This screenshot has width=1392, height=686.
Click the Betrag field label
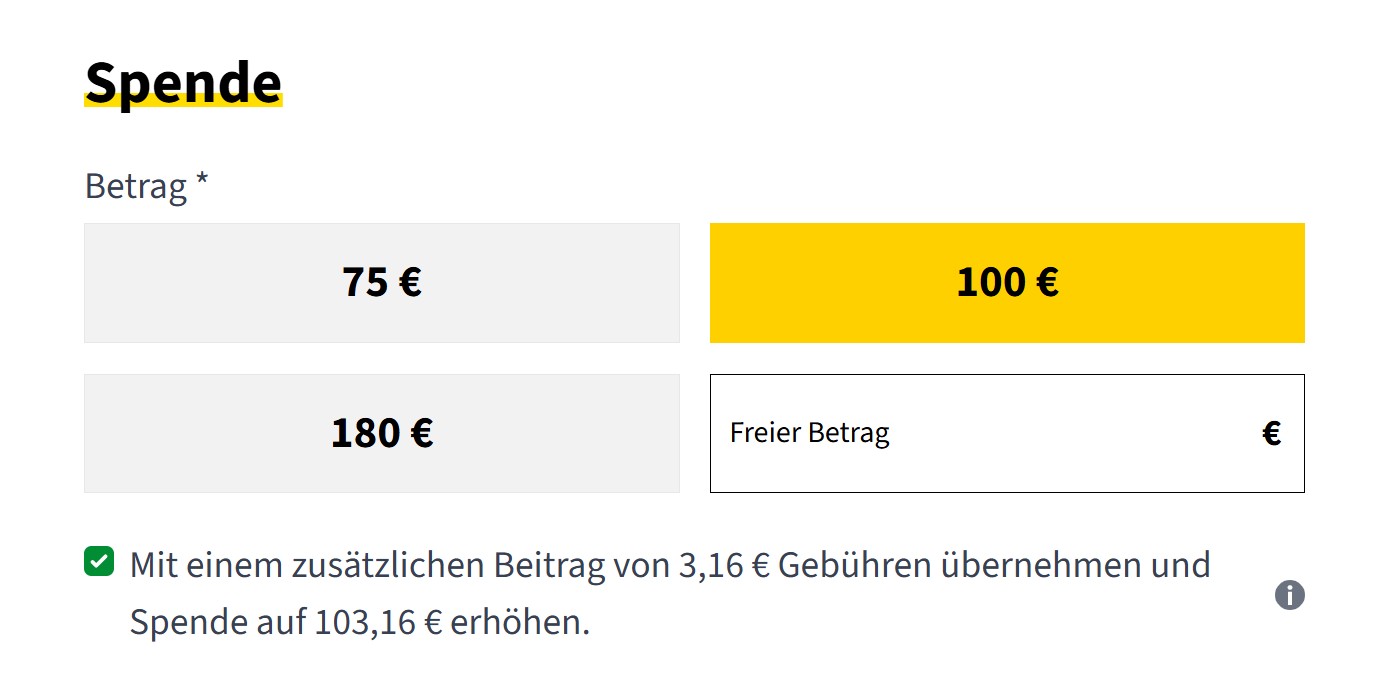(x=136, y=186)
